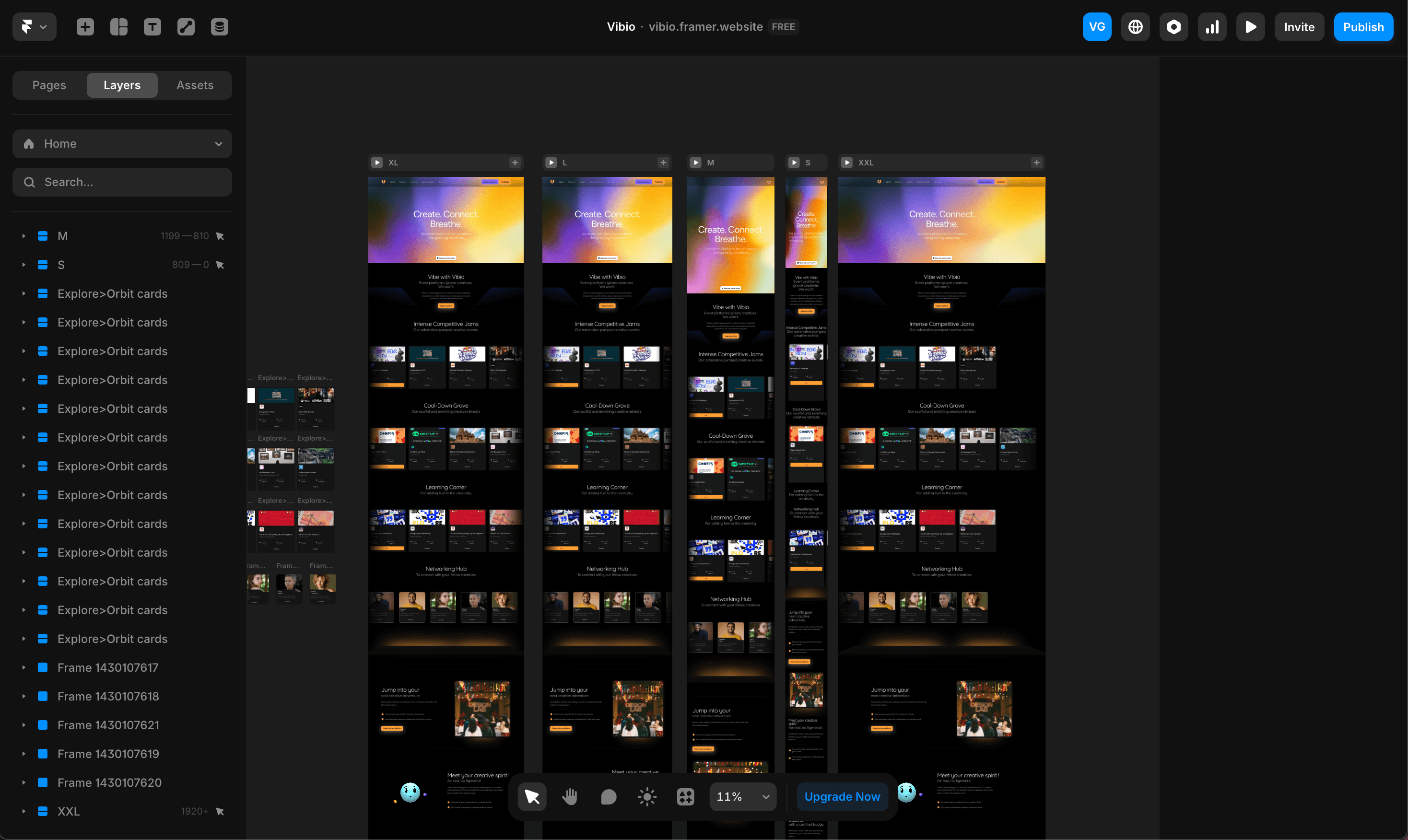Select the comment bubble tool

click(x=608, y=797)
